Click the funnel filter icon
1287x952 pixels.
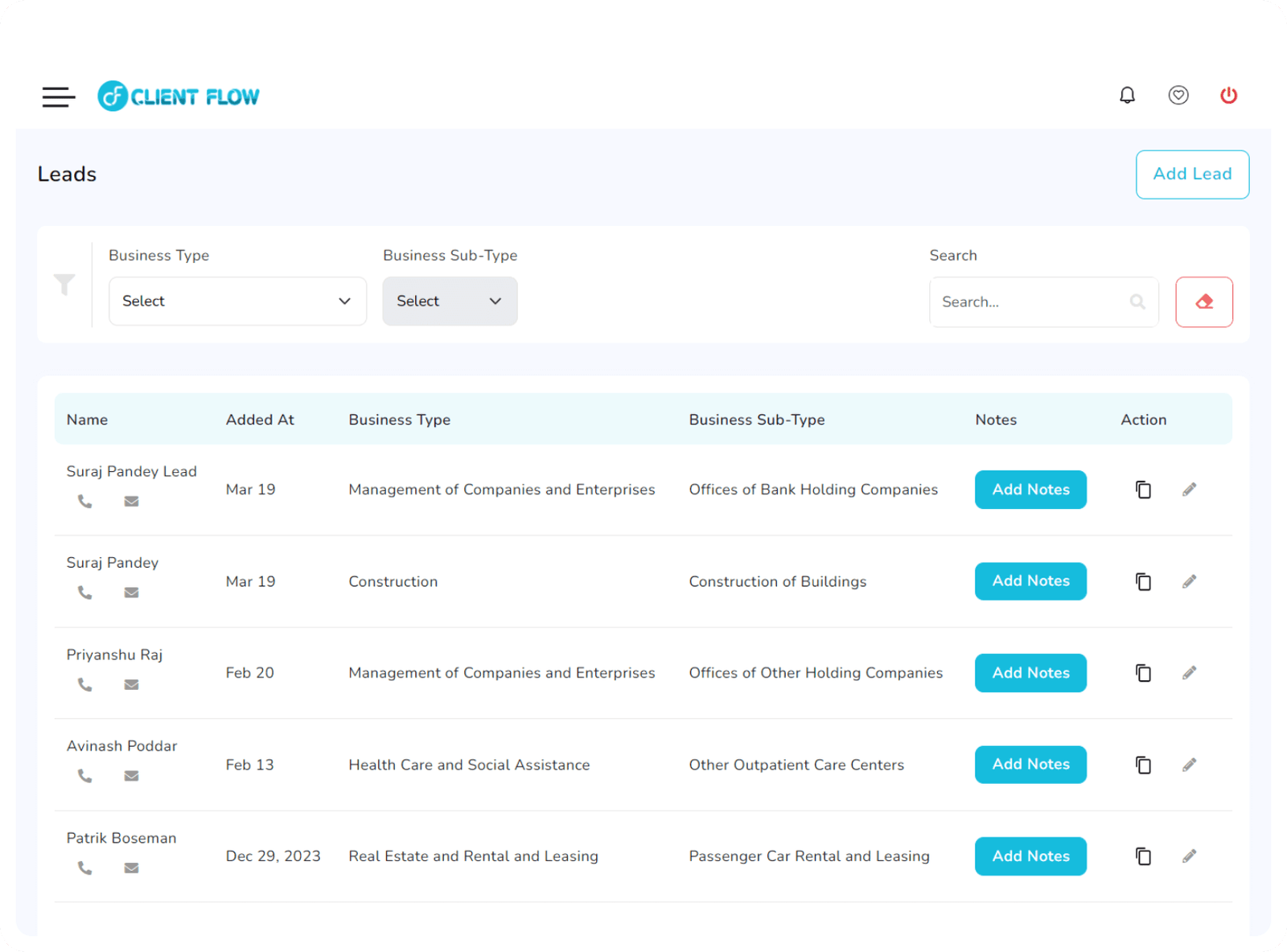64,284
